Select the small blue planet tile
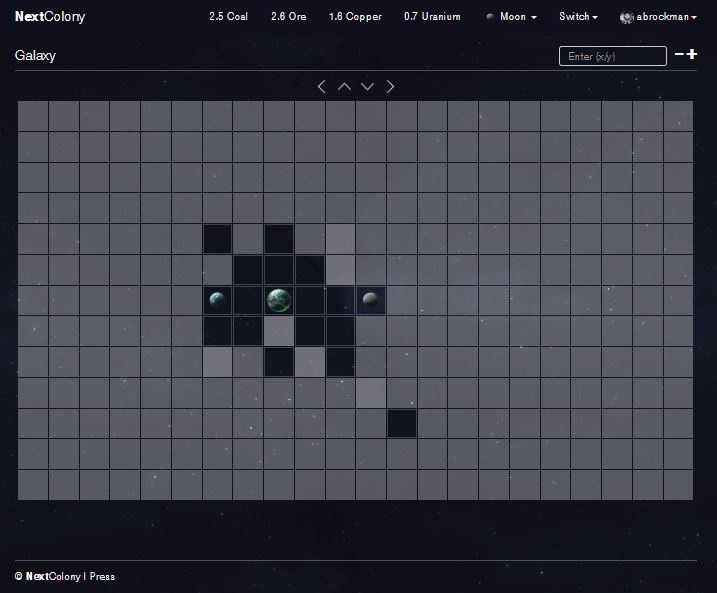 [x=217, y=300]
